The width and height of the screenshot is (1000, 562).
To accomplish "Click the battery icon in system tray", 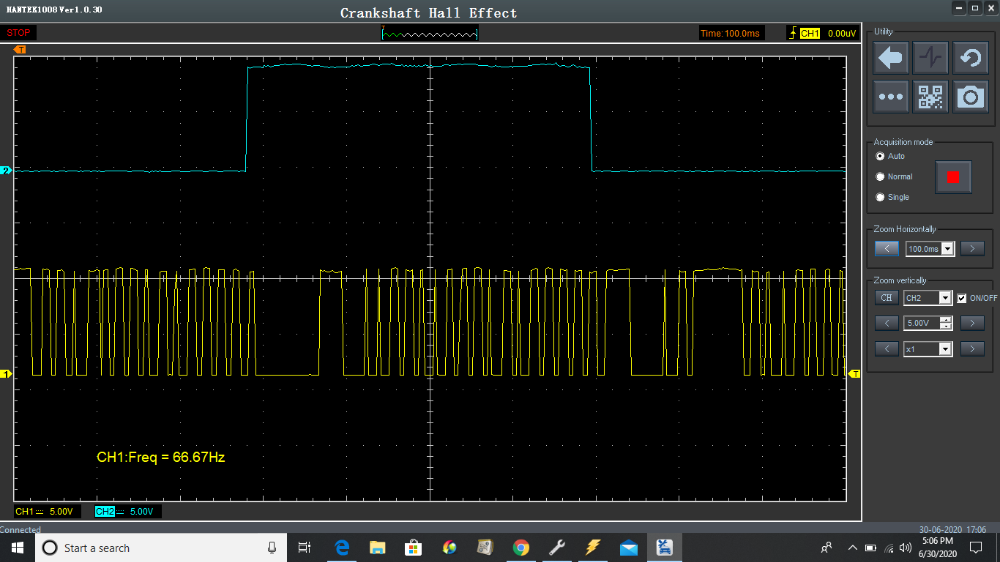I will pyautogui.click(x=871, y=548).
